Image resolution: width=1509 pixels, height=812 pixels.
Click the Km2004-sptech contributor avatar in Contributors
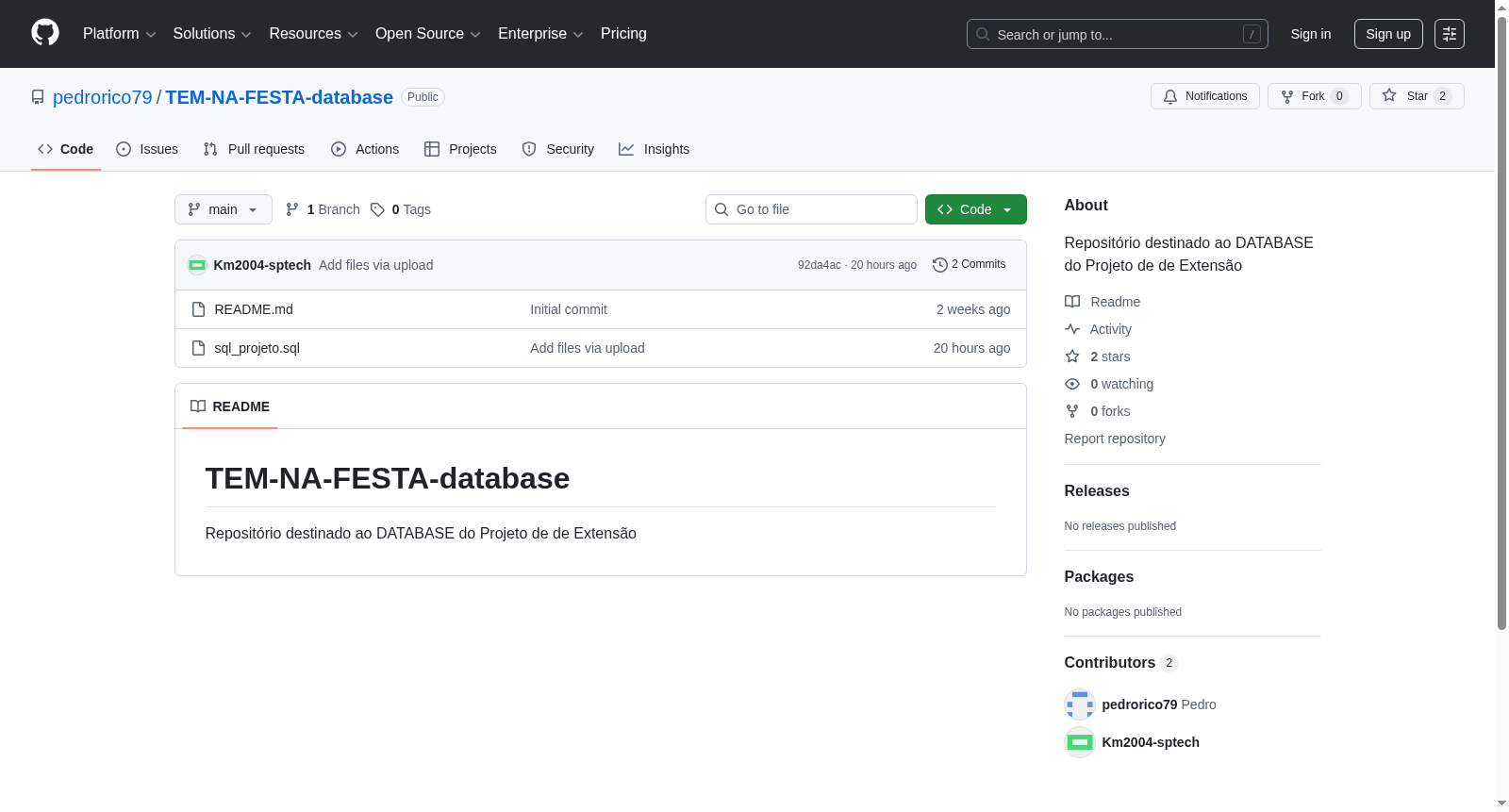pos(1080,742)
